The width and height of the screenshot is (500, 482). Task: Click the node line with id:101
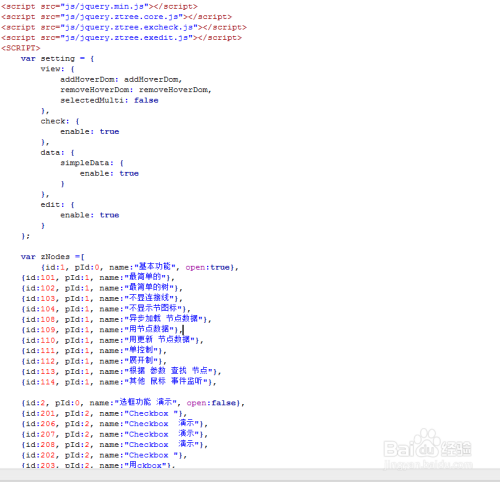(98, 277)
